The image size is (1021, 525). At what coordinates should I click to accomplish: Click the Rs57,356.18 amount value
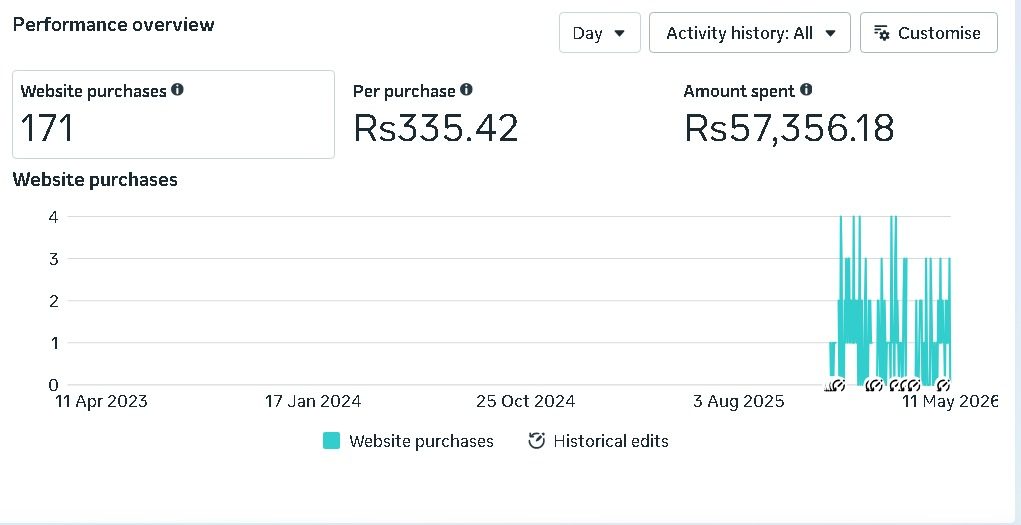(789, 128)
